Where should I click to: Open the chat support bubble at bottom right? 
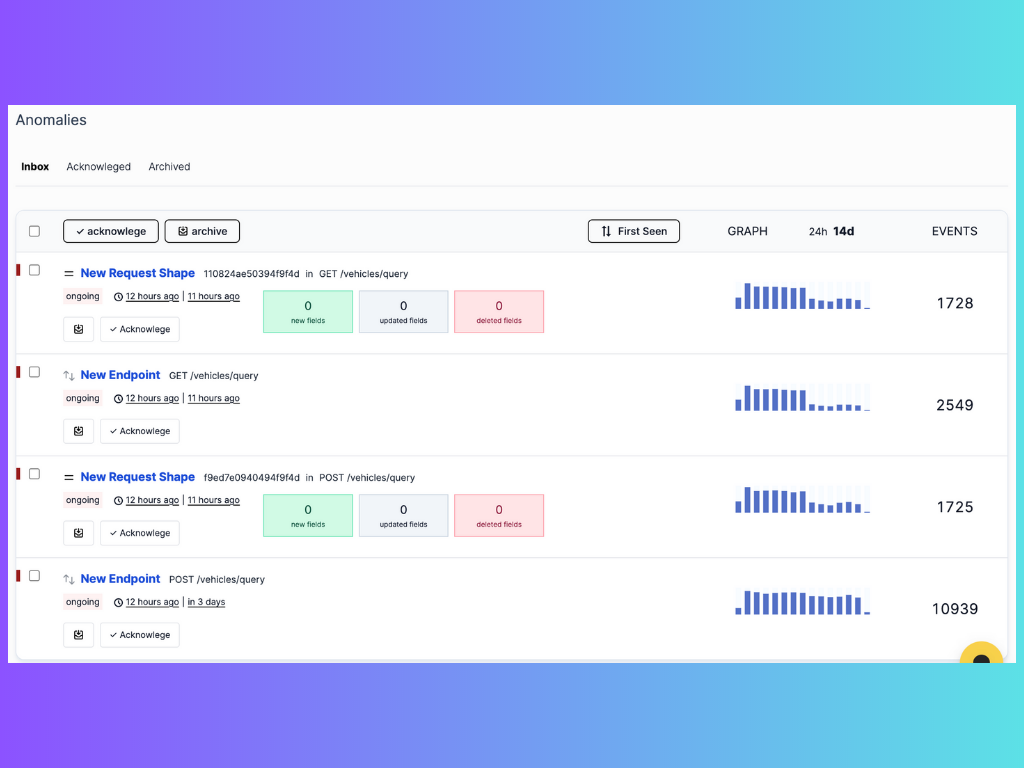click(981, 659)
